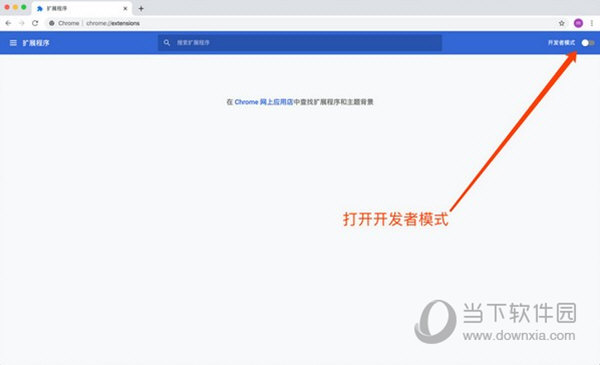This screenshot has height=365, width=600.
Task: Click the search magnifier icon
Action: tap(167, 42)
